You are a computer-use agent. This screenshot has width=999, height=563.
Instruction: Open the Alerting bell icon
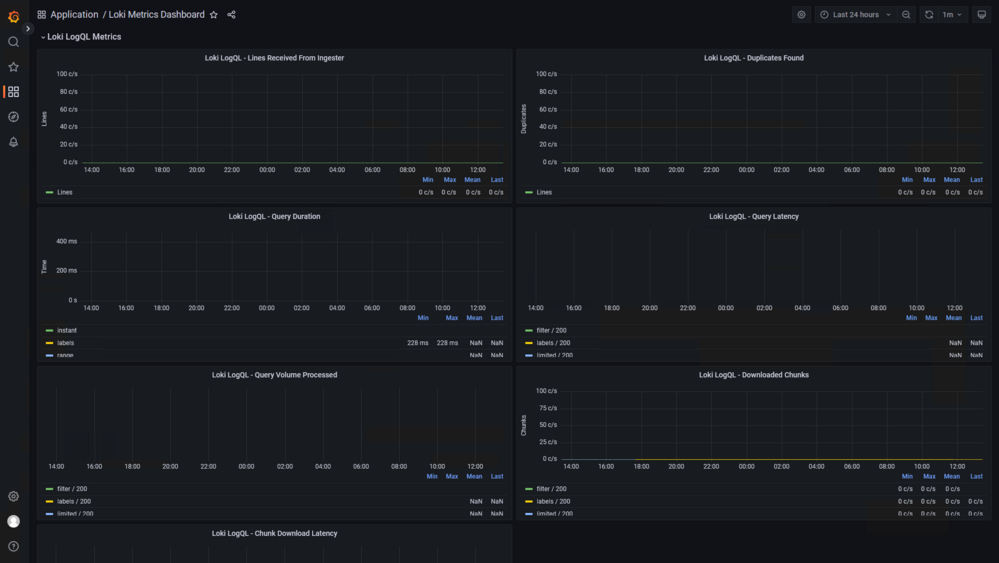coord(13,142)
